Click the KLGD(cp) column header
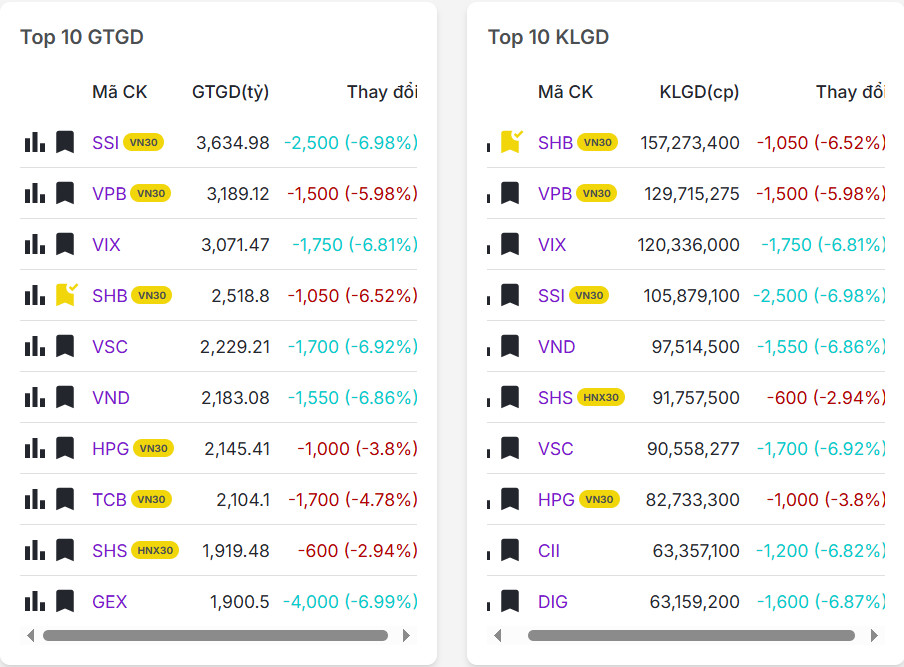The image size is (904, 667). point(699,92)
